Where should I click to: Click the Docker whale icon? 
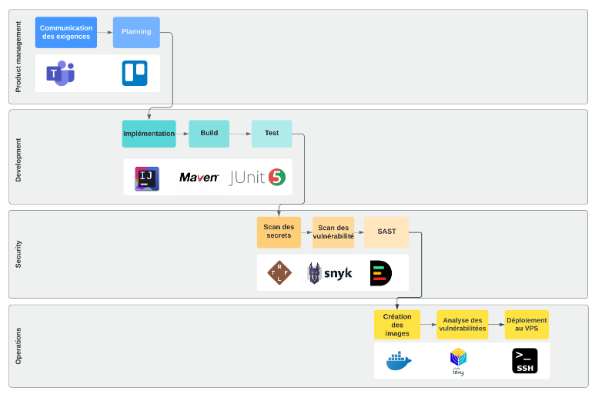(398, 361)
